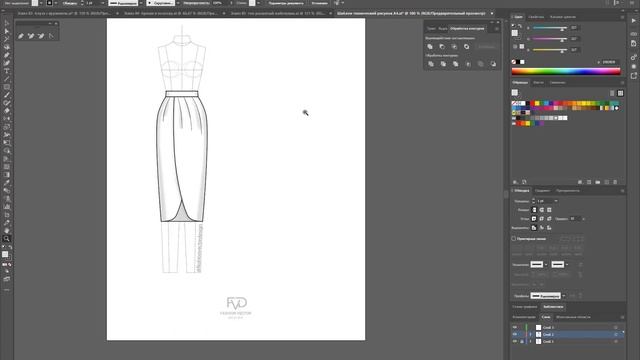Image resolution: width=640 pixels, height=360 pixels.
Task: Select the Eyedropper tool
Action: pyautogui.click(x=7, y=182)
